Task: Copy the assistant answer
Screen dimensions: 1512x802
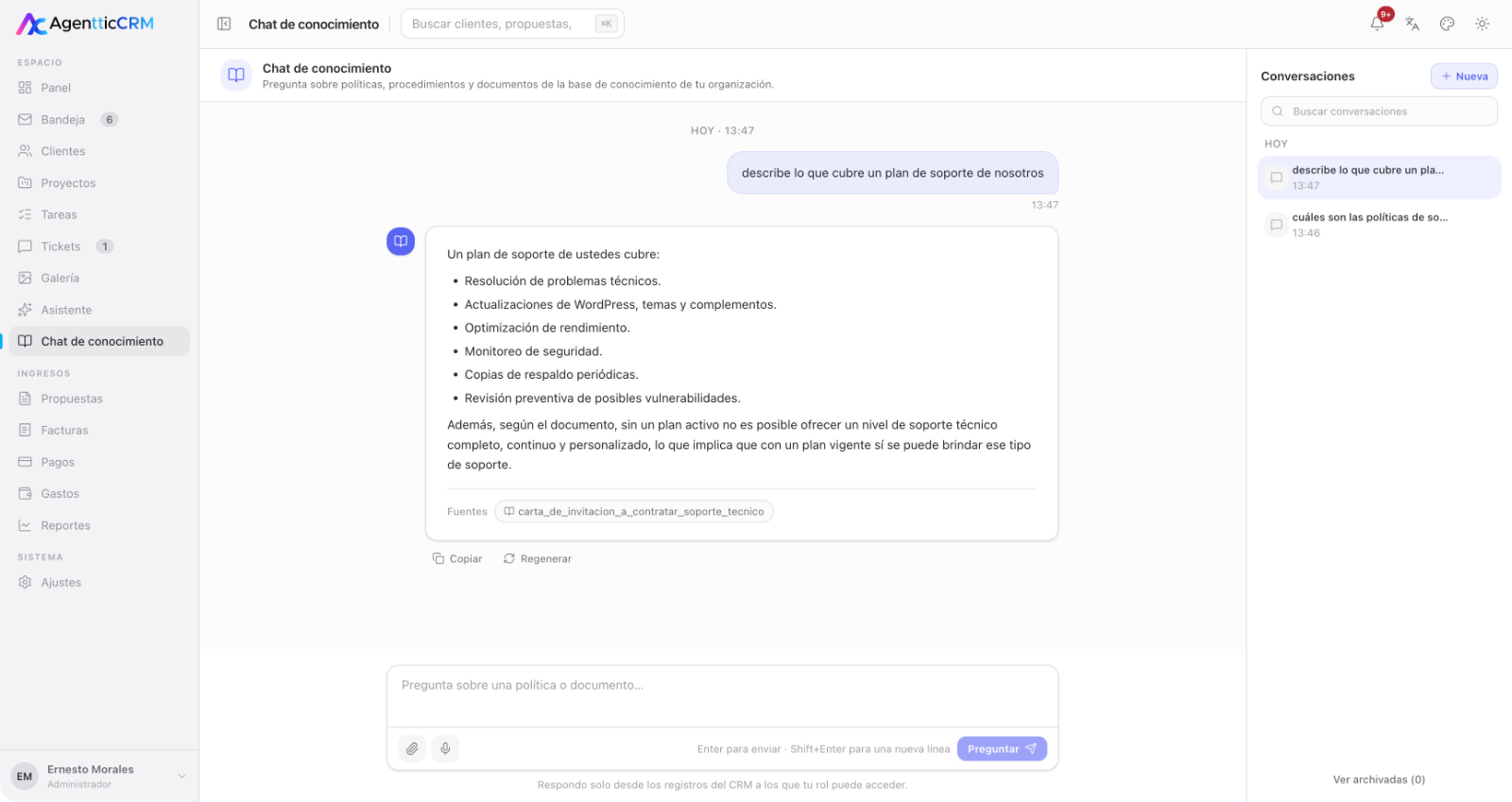Action: [x=457, y=559]
